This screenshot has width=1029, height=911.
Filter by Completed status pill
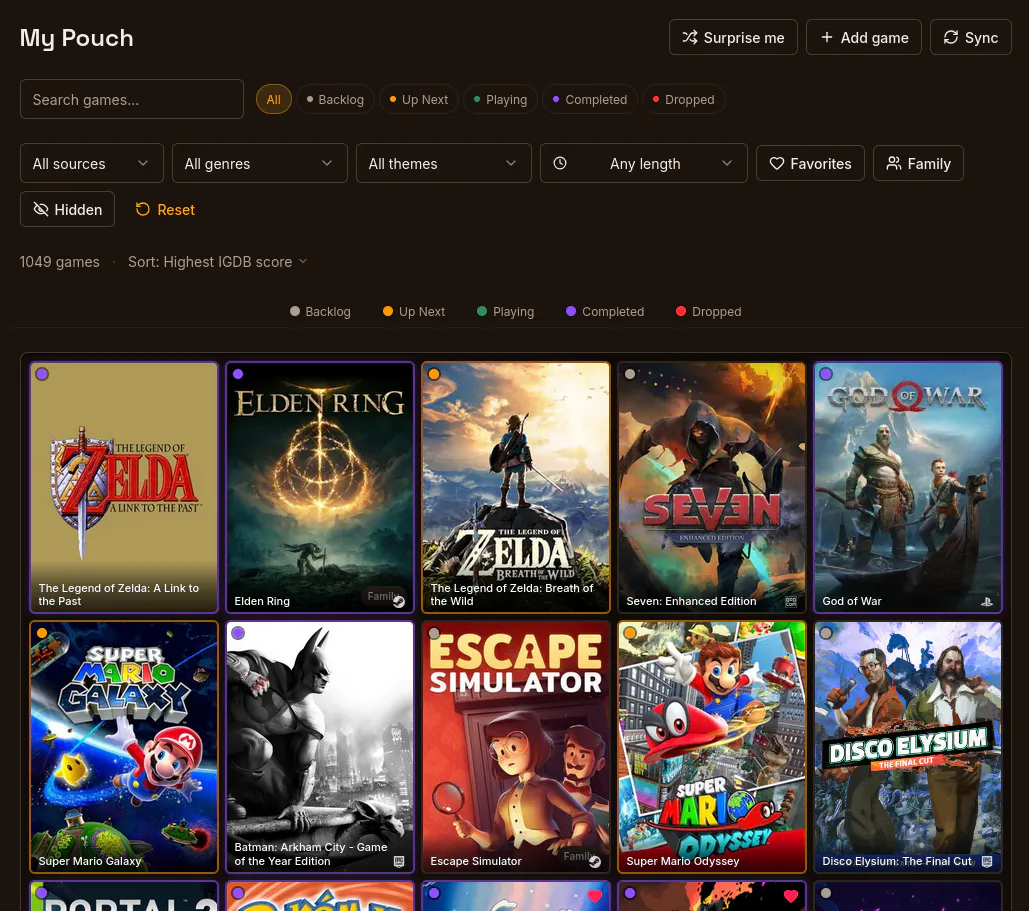click(x=590, y=100)
